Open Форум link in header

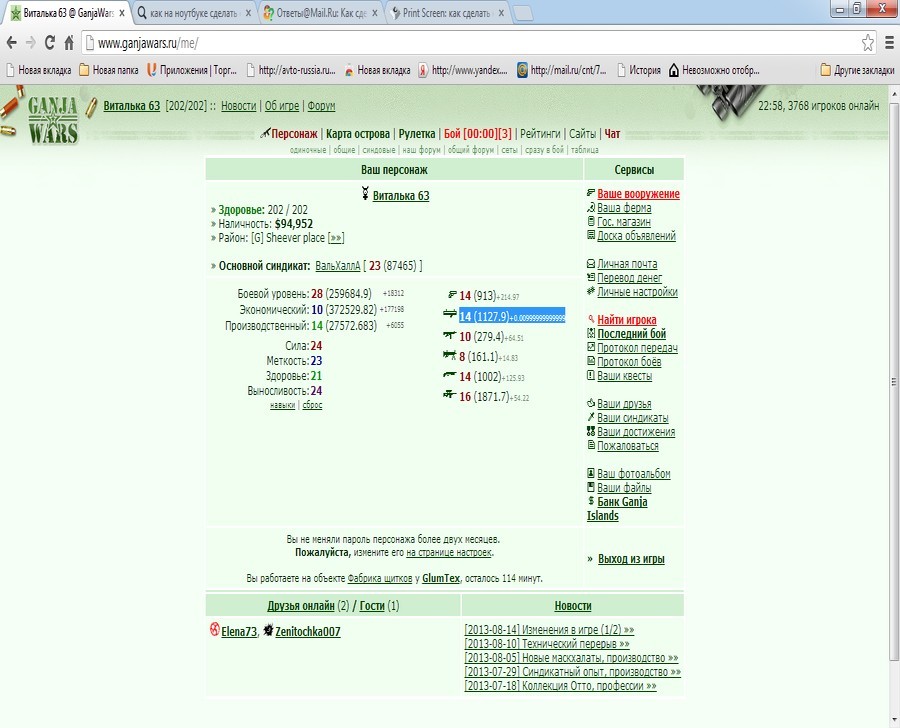(321, 106)
